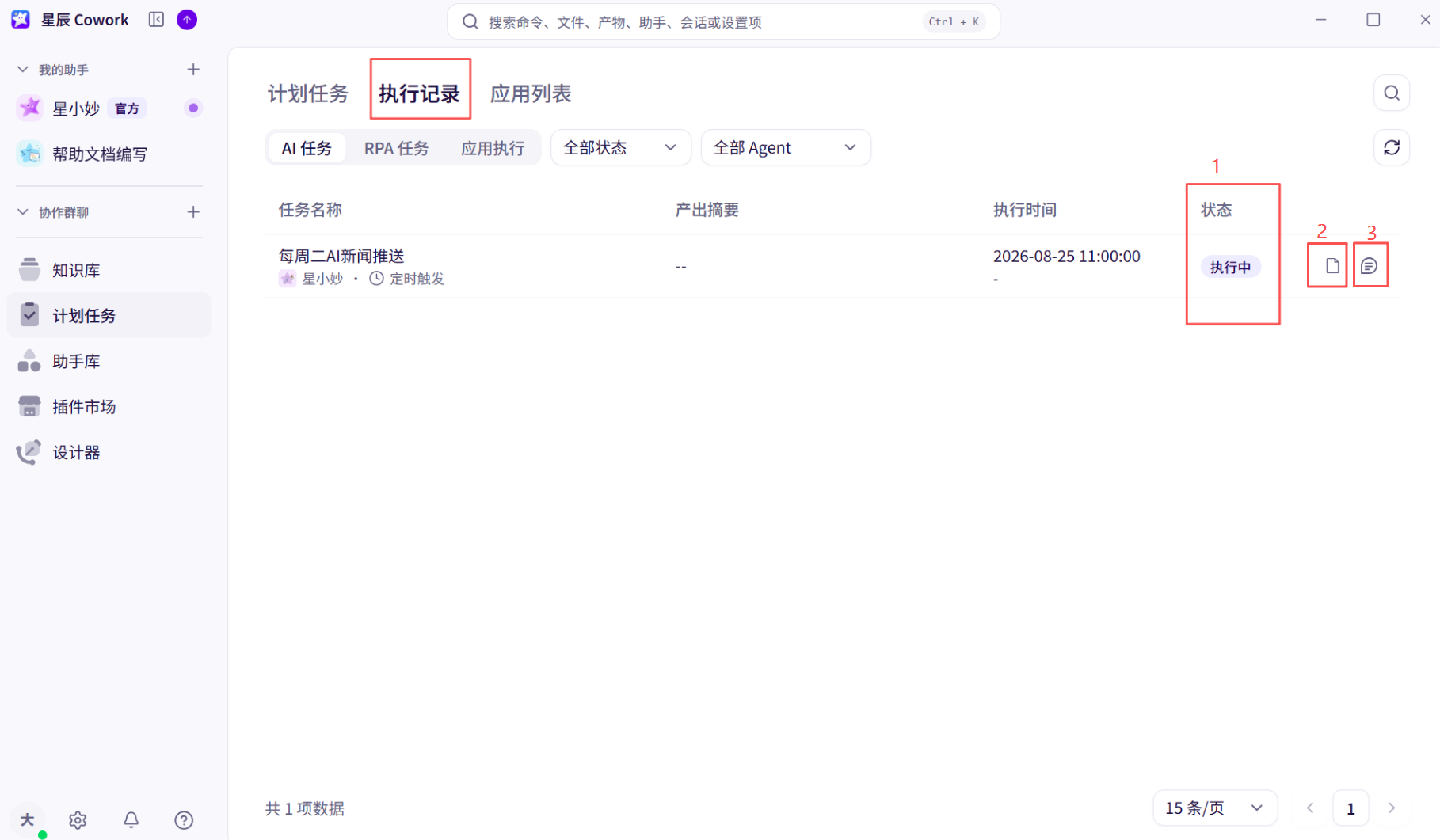Click the user avatar at the sidebar's bottom
Screen dimensions: 1440x840
28,820
